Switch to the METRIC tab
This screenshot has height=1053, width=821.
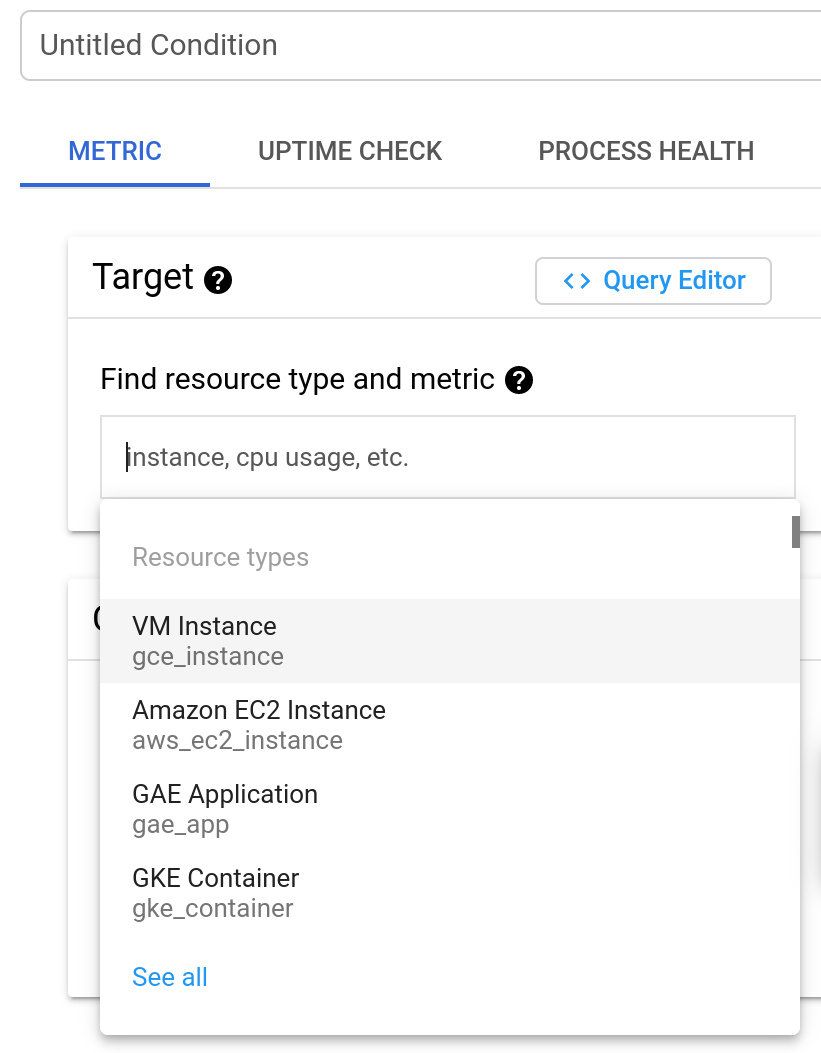click(x=115, y=151)
